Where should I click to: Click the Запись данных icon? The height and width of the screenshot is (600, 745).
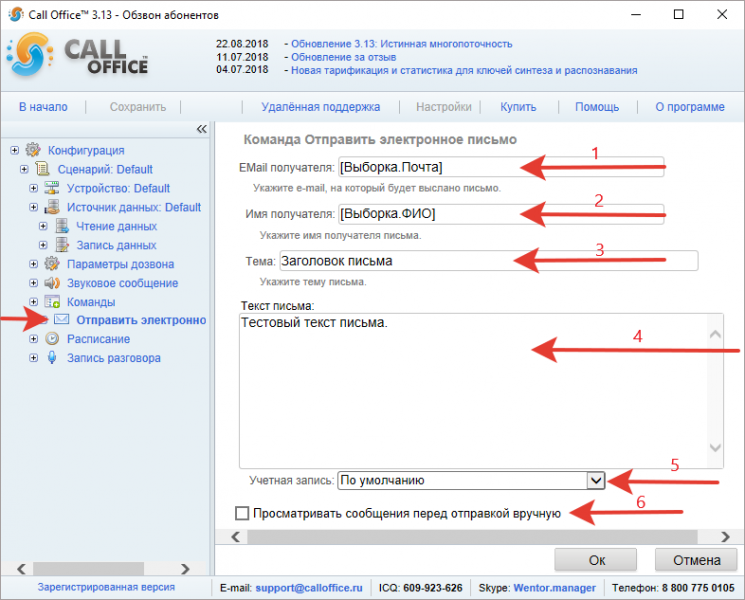(x=62, y=245)
